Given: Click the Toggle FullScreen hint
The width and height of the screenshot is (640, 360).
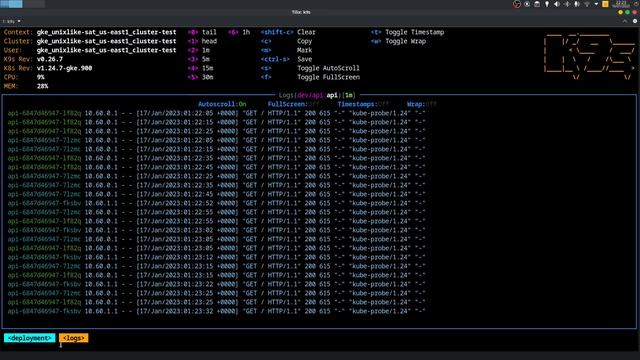Looking at the screenshot, I should (310, 77).
